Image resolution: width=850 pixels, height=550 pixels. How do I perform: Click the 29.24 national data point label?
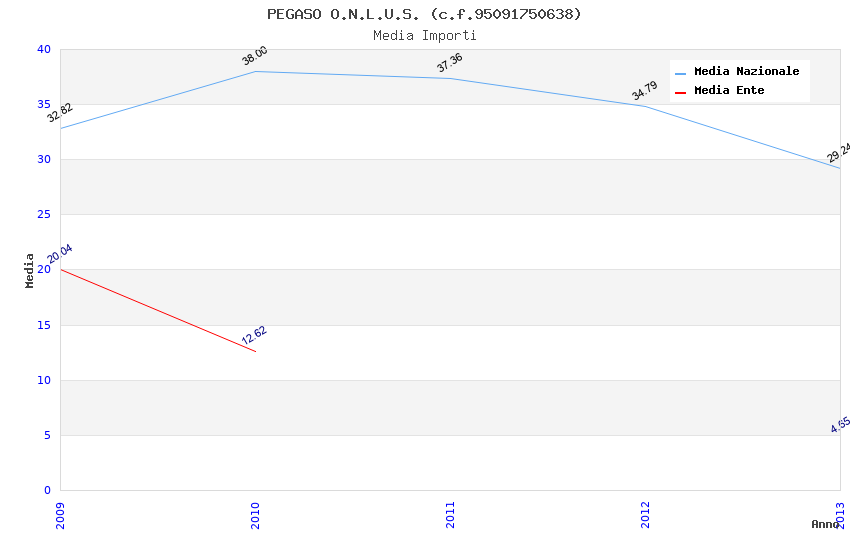(x=838, y=153)
